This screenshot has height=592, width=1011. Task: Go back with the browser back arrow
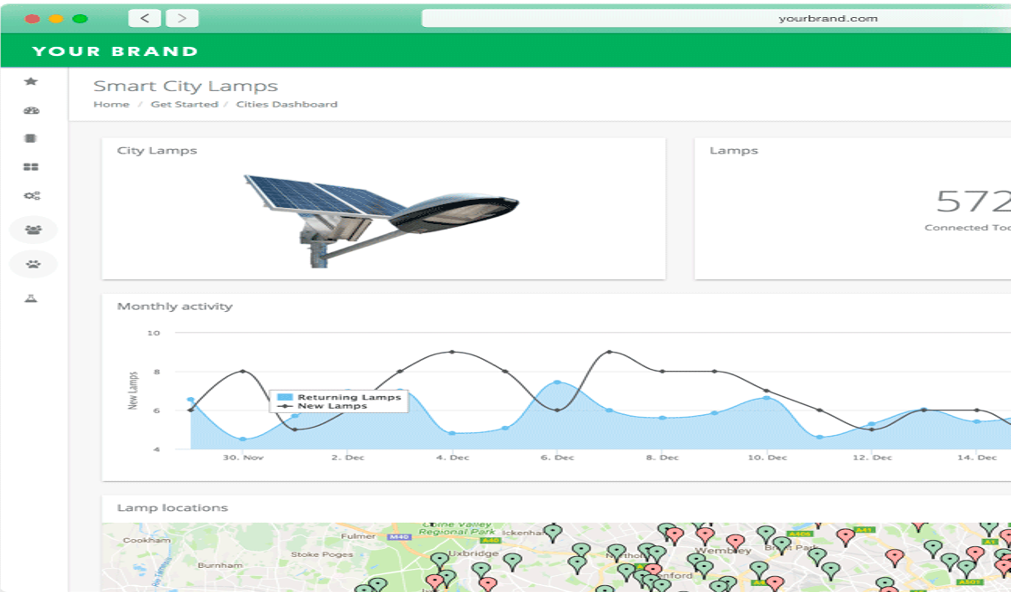pyautogui.click(x=144, y=18)
